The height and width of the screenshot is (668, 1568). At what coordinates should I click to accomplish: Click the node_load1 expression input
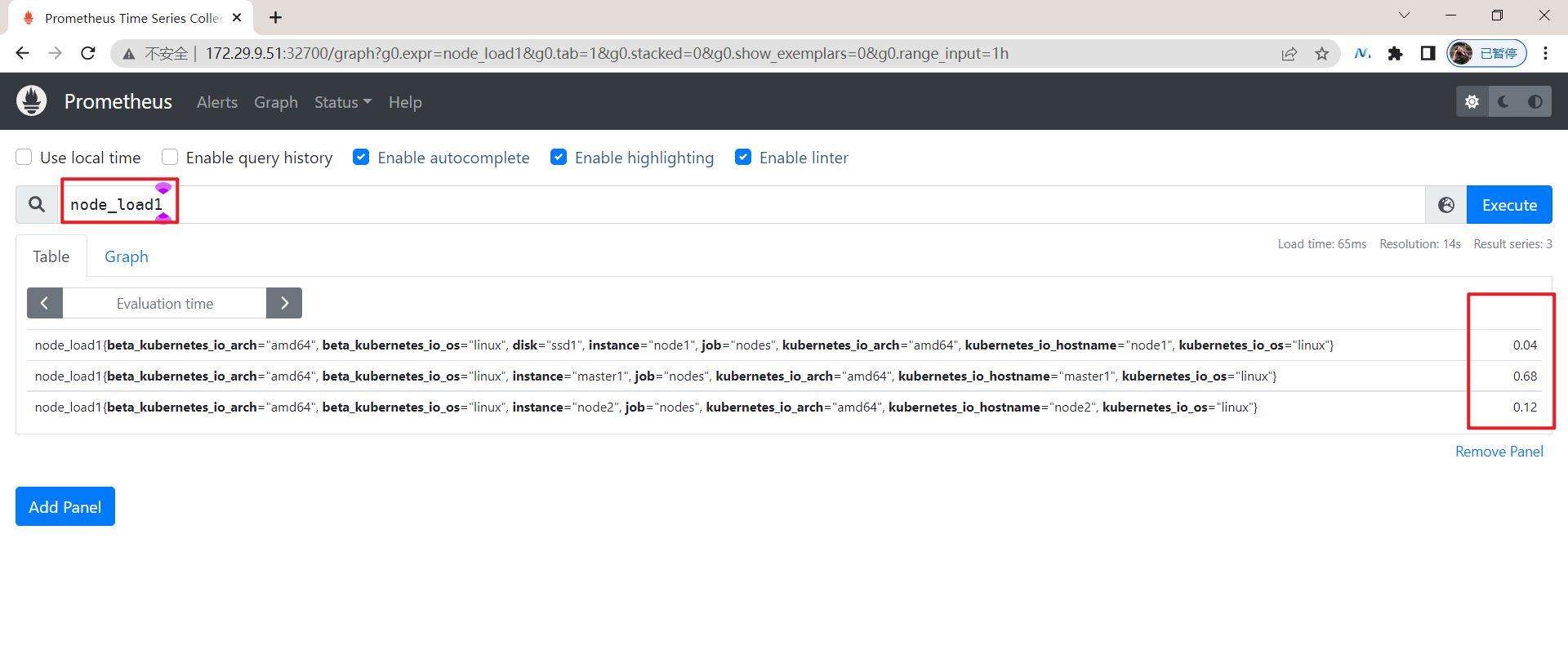tap(743, 204)
